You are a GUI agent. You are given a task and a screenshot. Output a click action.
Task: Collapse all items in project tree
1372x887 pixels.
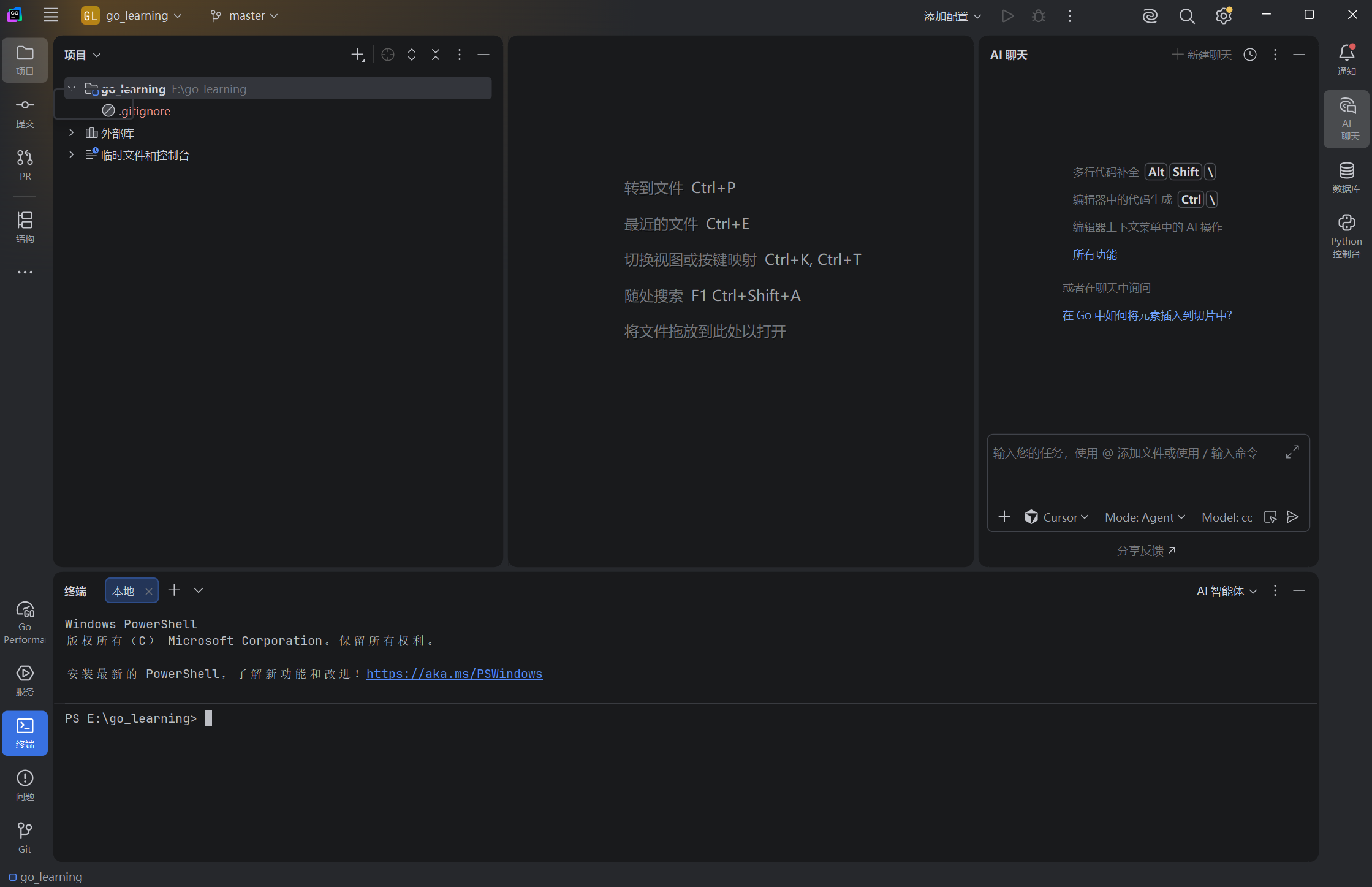tap(436, 55)
